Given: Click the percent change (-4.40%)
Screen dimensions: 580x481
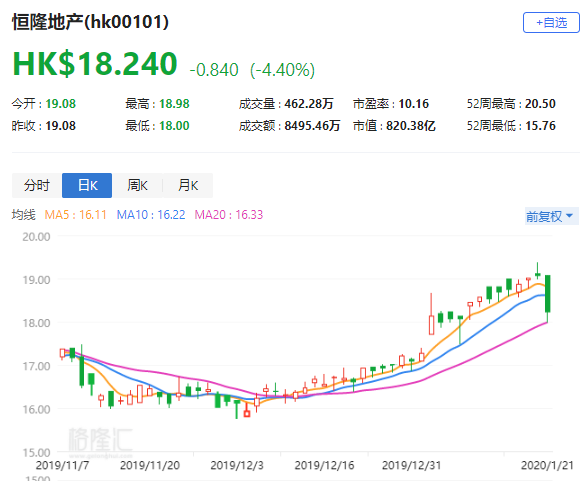Looking at the screenshot, I should (x=283, y=70).
